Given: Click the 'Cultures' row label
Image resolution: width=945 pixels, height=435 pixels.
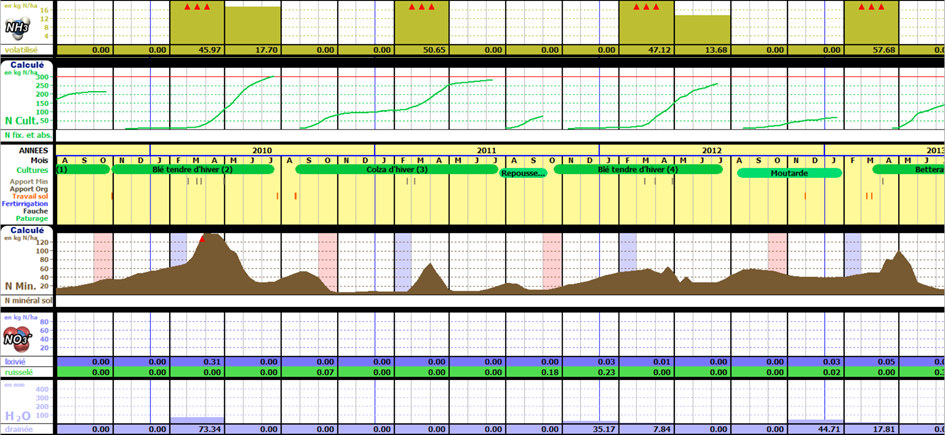Looking at the screenshot, I should pyautogui.click(x=33, y=171).
